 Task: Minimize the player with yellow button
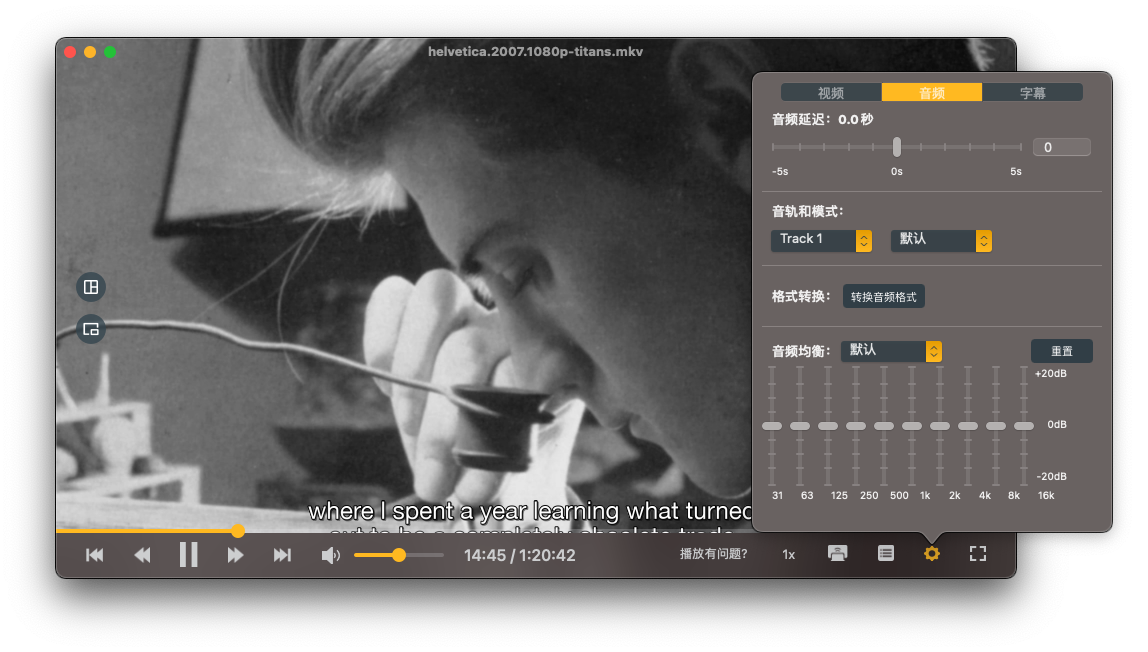[x=90, y=52]
